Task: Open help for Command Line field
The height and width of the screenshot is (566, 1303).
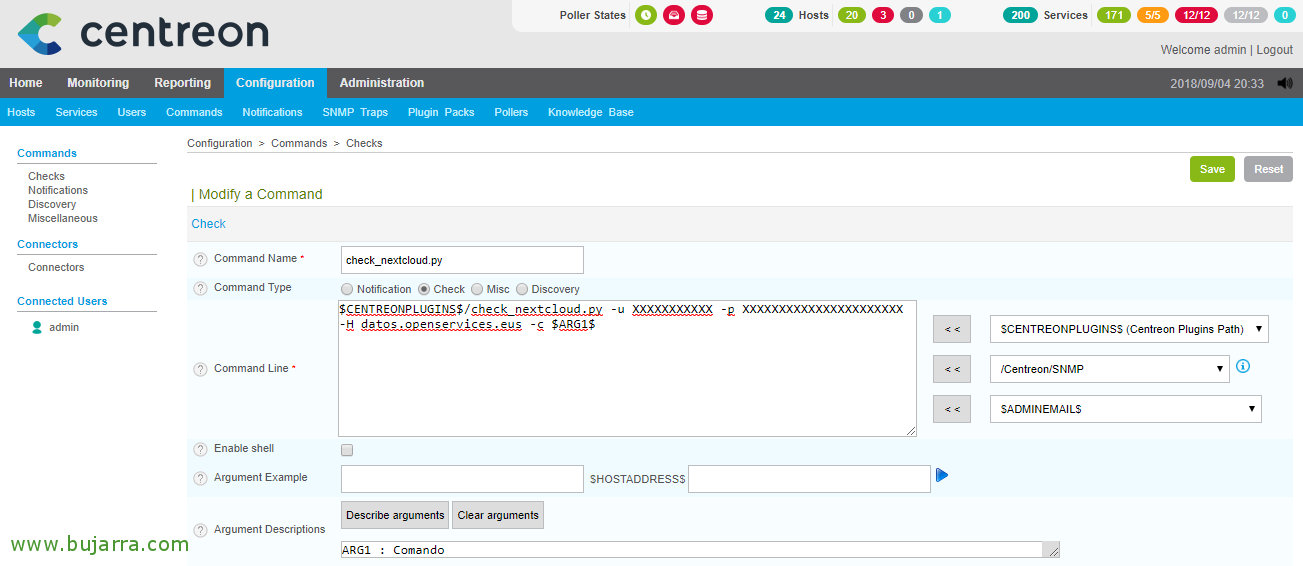Action: point(200,369)
